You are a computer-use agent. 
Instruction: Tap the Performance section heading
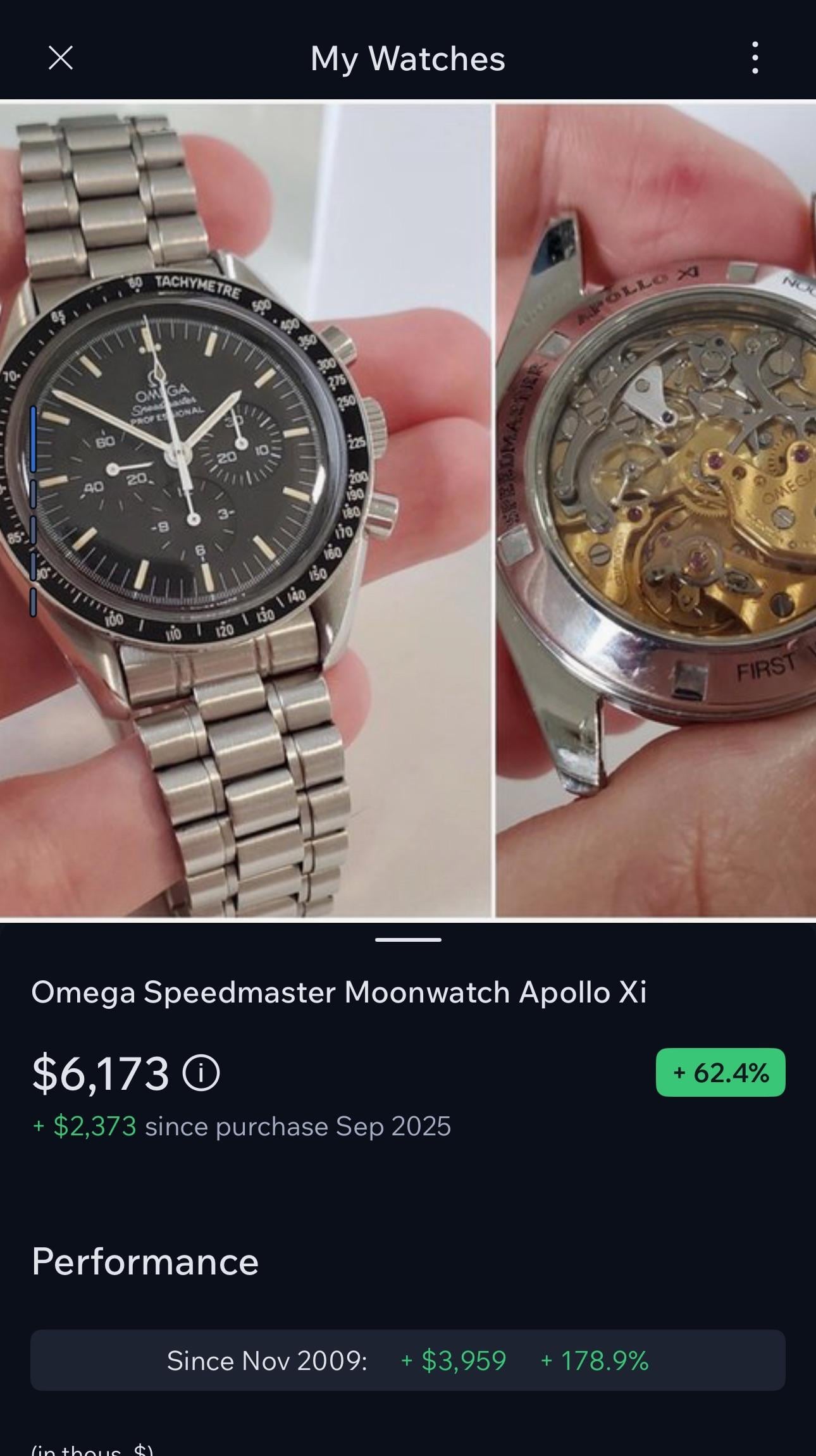click(x=145, y=1262)
